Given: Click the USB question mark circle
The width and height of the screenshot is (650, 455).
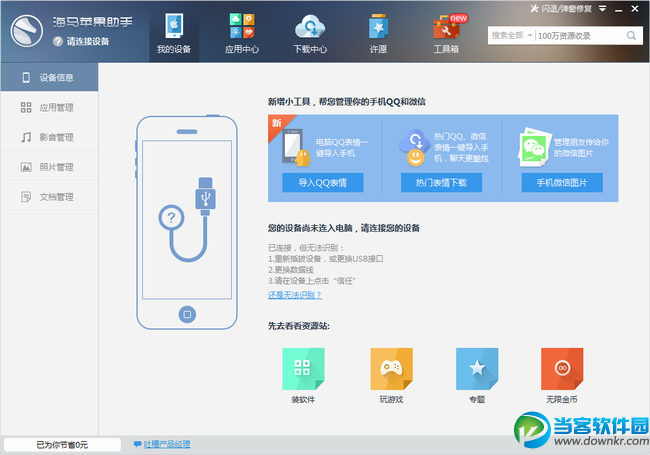Looking at the screenshot, I should (171, 218).
